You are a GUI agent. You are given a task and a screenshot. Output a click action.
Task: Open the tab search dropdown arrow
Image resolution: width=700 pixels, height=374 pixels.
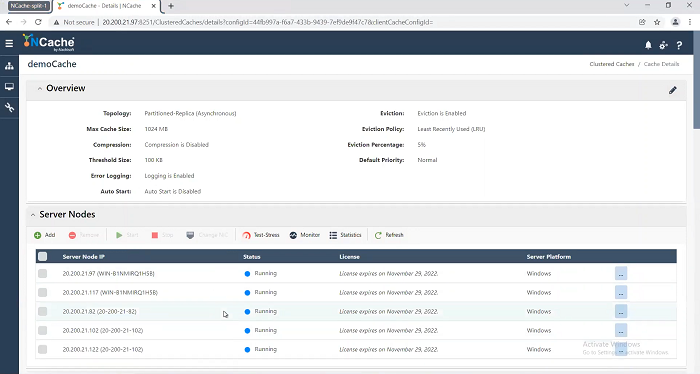point(626,5)
